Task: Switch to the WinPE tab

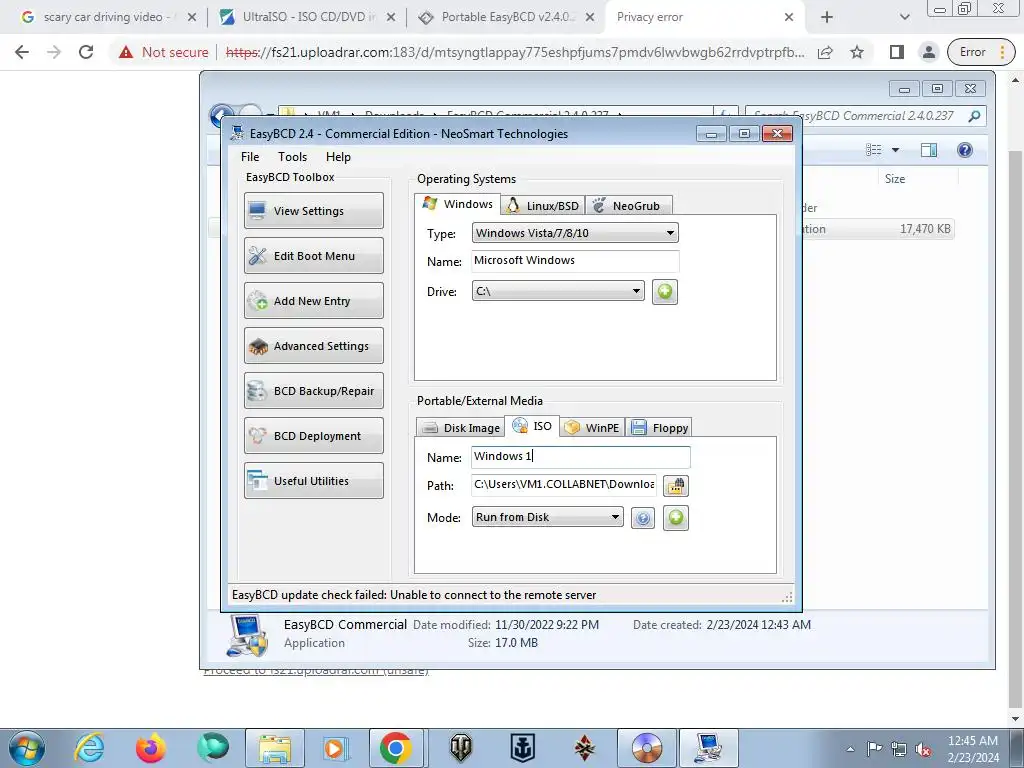Action: click(x=592, y=428)
